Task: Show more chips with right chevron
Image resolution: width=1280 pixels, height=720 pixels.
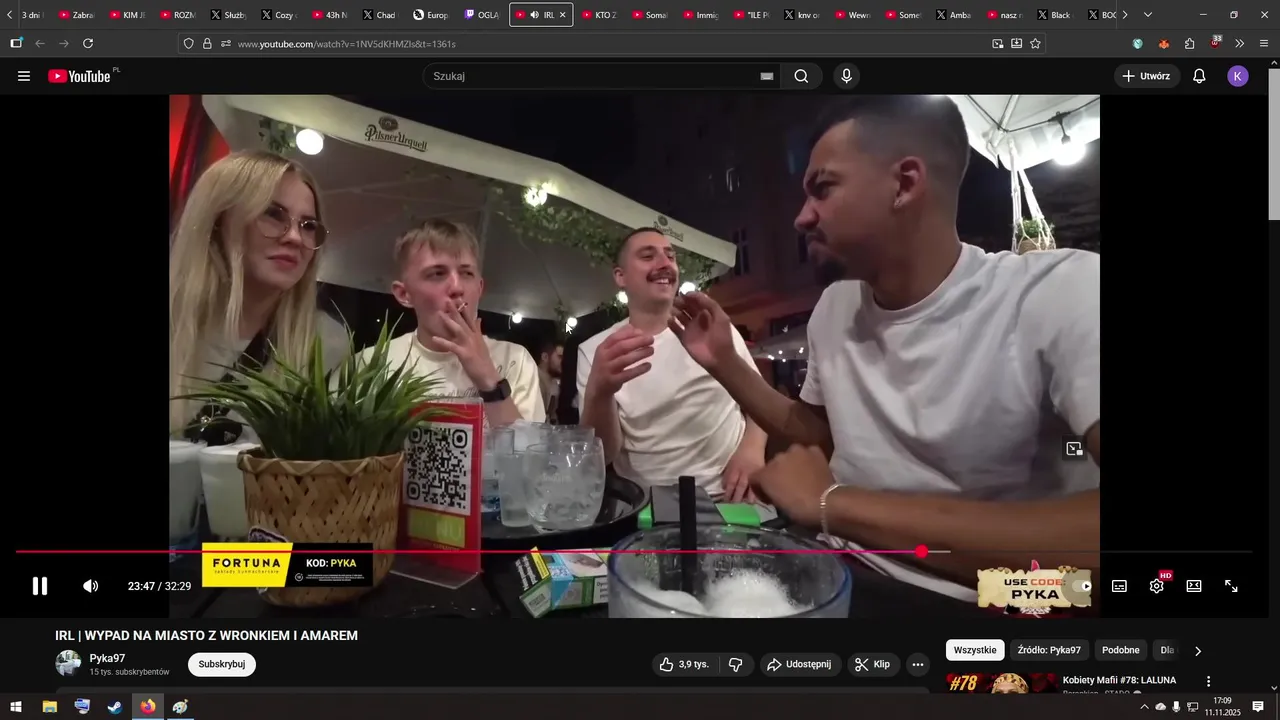Action: click(x=1198, y=651)
